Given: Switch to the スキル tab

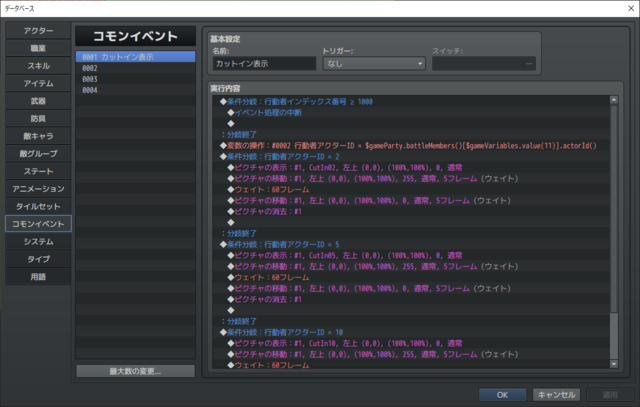Looking at the screenshot, I should tap(38, 66).
